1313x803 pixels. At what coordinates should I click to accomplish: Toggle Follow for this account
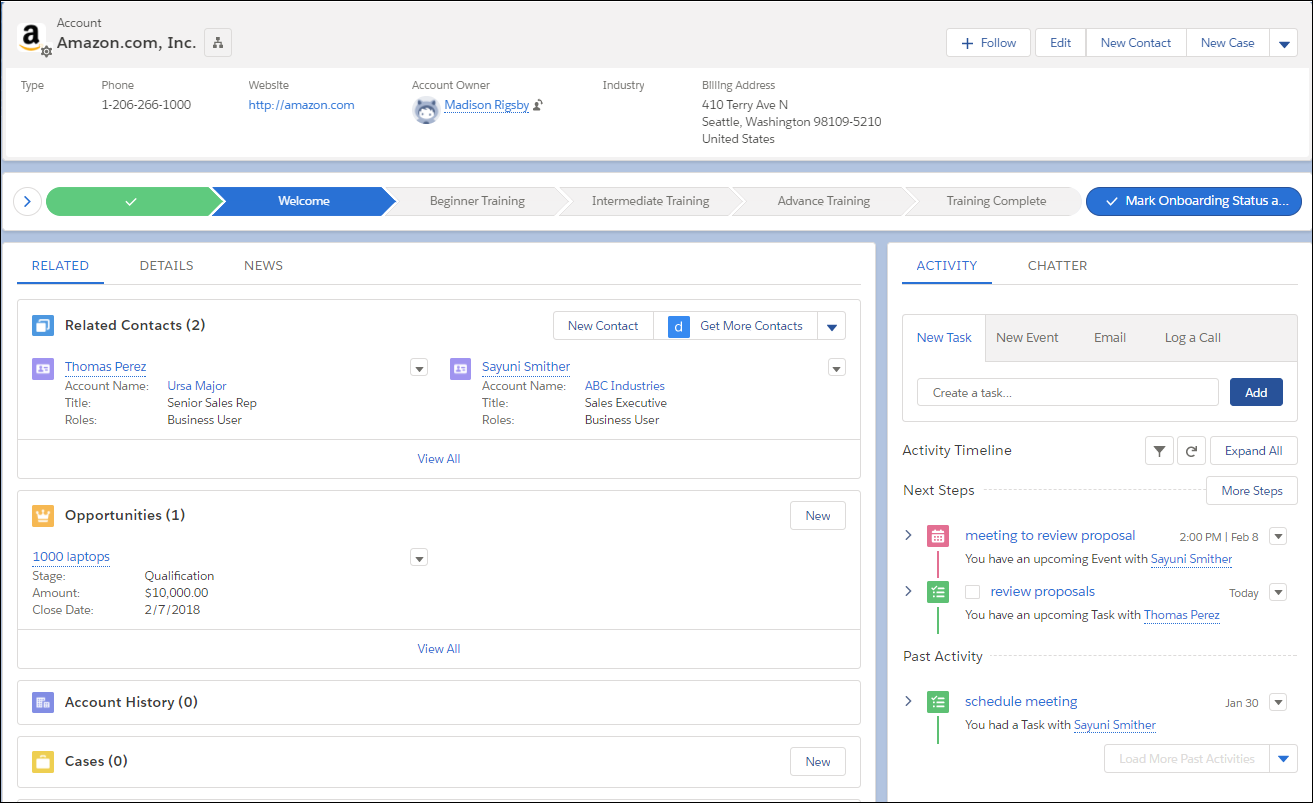pyautogui.click(x=988, y=42)
